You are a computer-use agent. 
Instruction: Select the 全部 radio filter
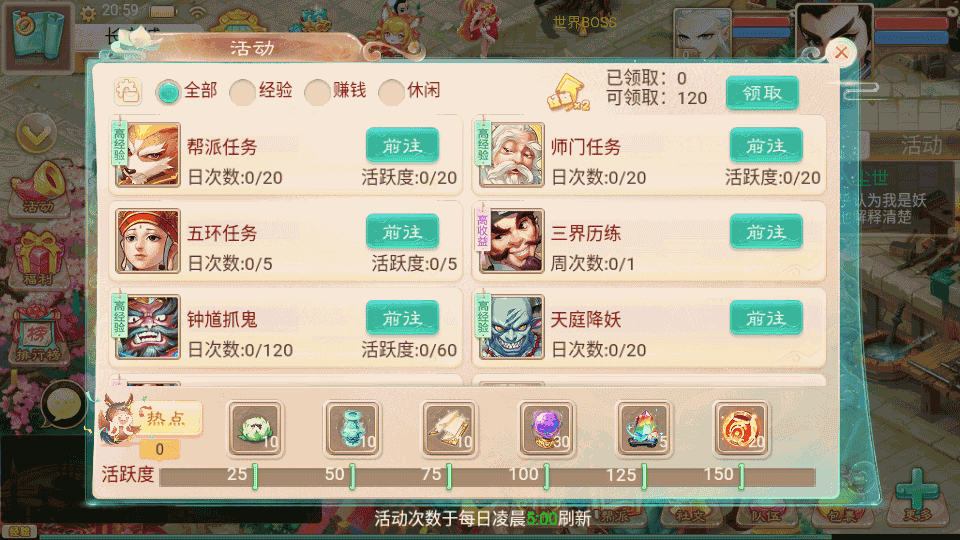pos(186,91)
